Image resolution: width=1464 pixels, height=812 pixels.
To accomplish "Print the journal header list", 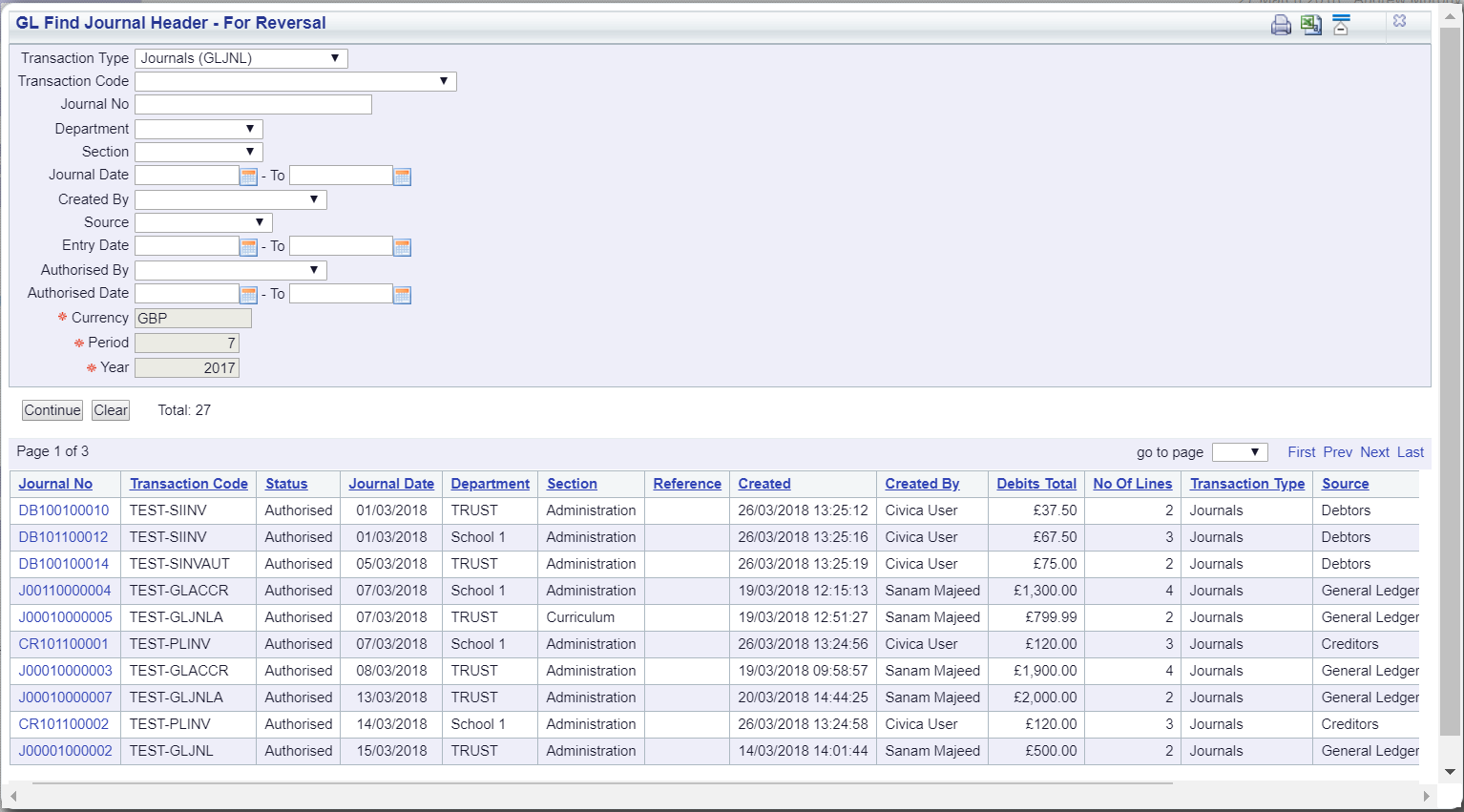I will click(x=1281, y=25).
